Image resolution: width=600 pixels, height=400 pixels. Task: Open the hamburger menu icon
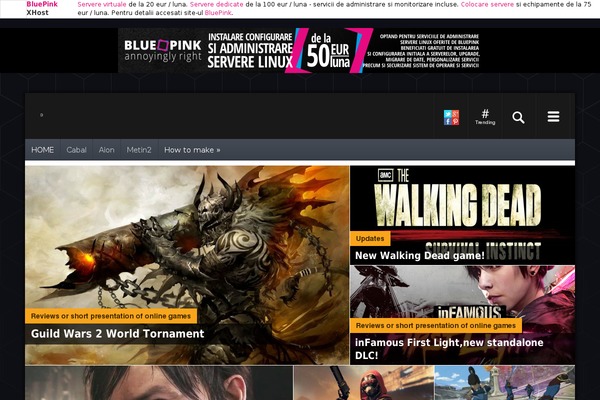(553, 116)
